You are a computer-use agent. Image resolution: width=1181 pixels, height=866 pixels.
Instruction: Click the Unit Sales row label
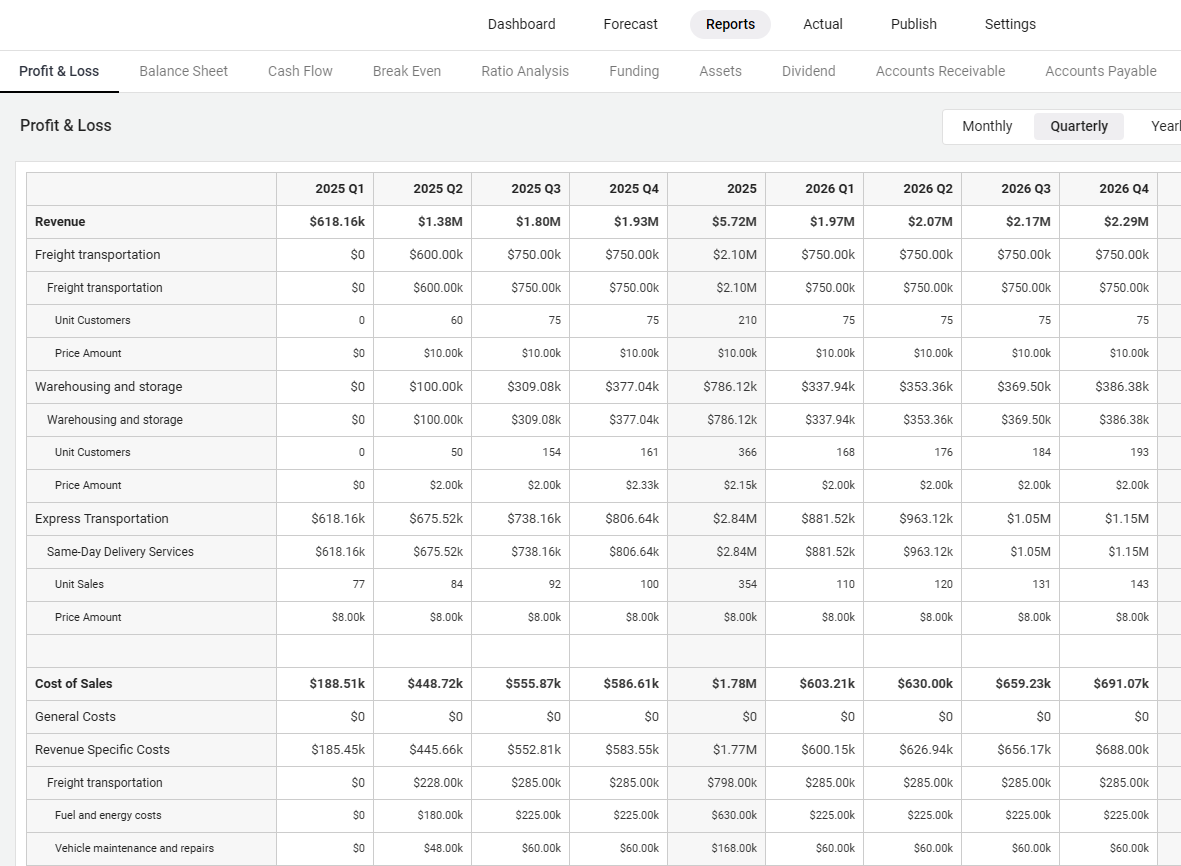tap(79, 584)
